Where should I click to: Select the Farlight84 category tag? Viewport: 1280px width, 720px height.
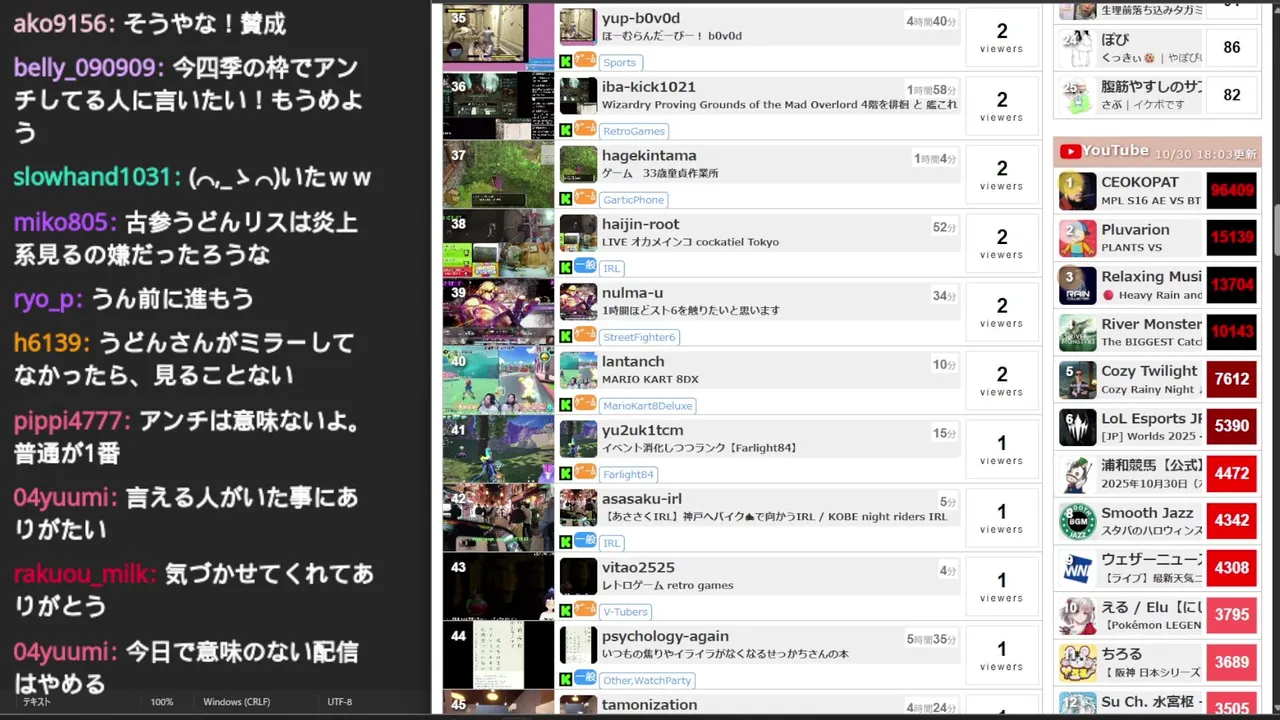click(628, 474)
